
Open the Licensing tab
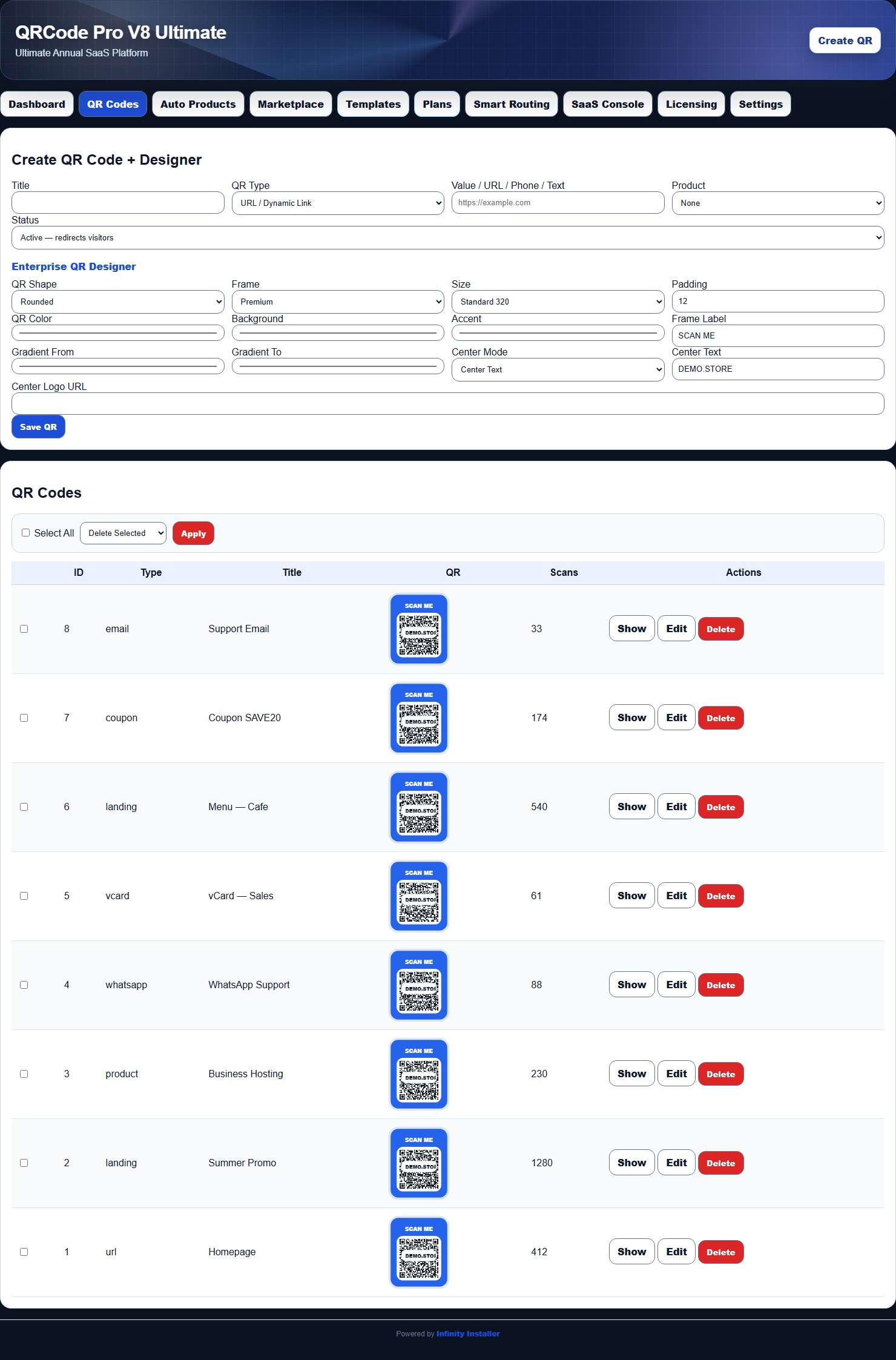tap(691, 104)
